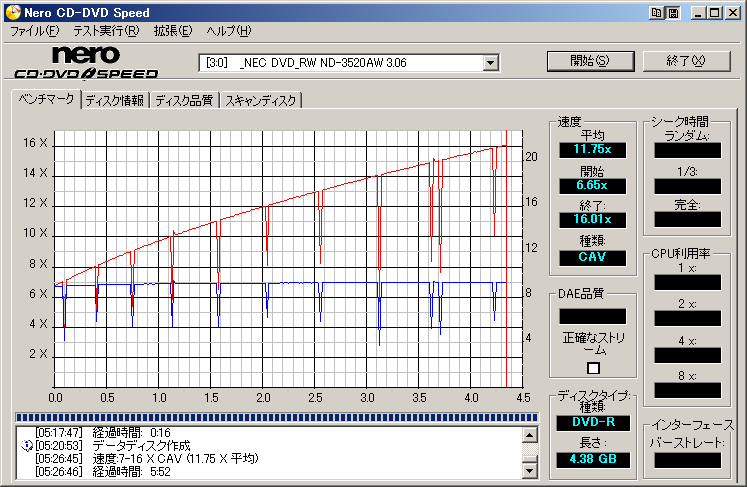The height and width of the screenshot is (487, 747).
Task: Click the disc icon beside the データディスク作成 log entry
Action: coord(27,446)
